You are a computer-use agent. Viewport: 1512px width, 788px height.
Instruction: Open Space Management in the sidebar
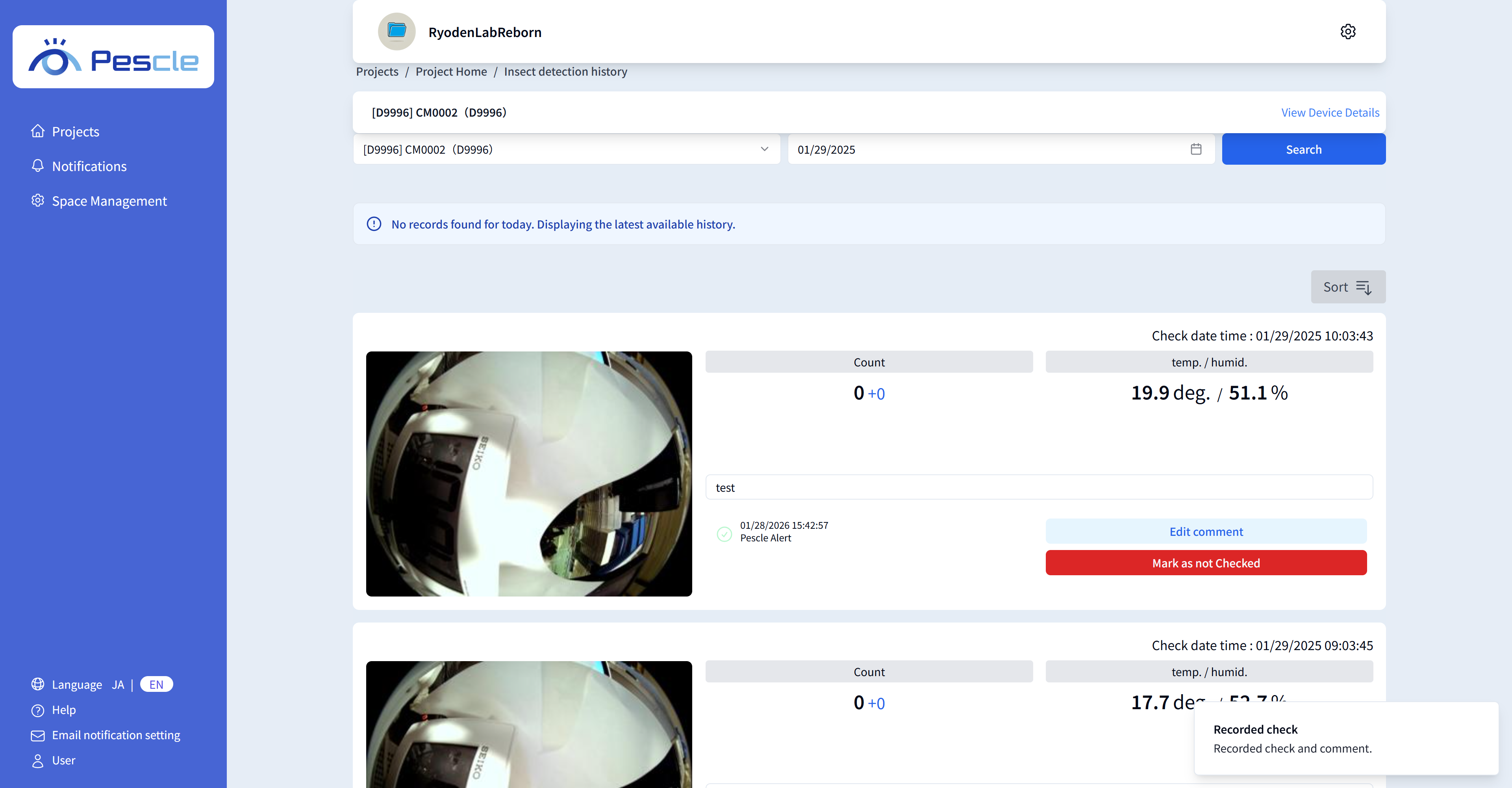pos(109,201)
